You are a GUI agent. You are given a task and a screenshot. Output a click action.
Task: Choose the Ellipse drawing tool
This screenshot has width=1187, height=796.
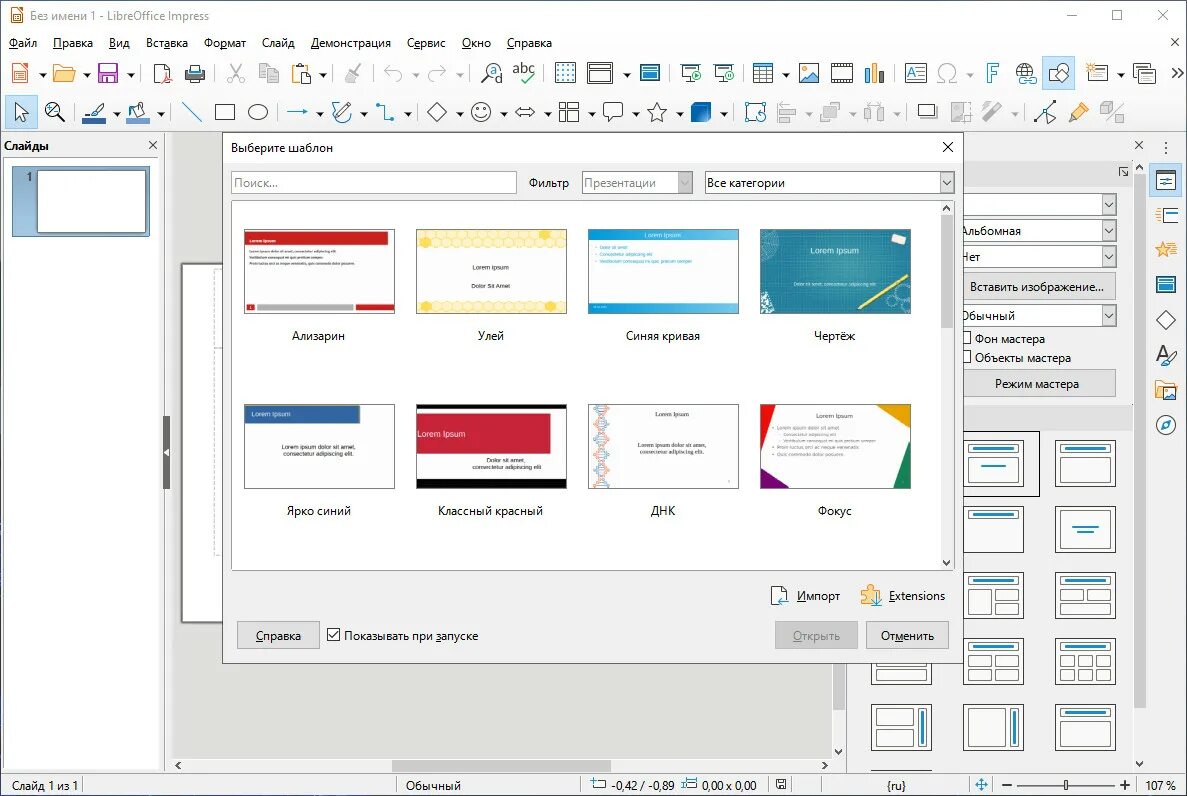[258, 112]
